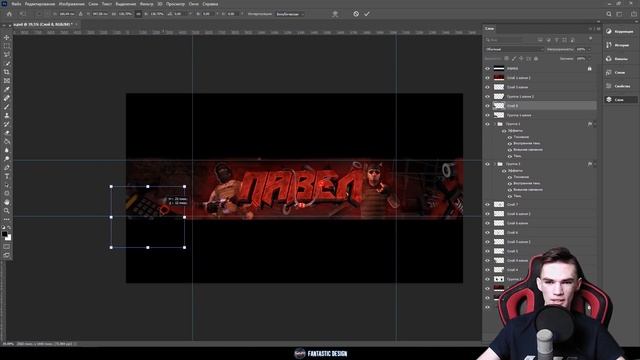Toggle the aspect ratio link icon
Viewport: 640px width, 360px height.
(138, 14)
